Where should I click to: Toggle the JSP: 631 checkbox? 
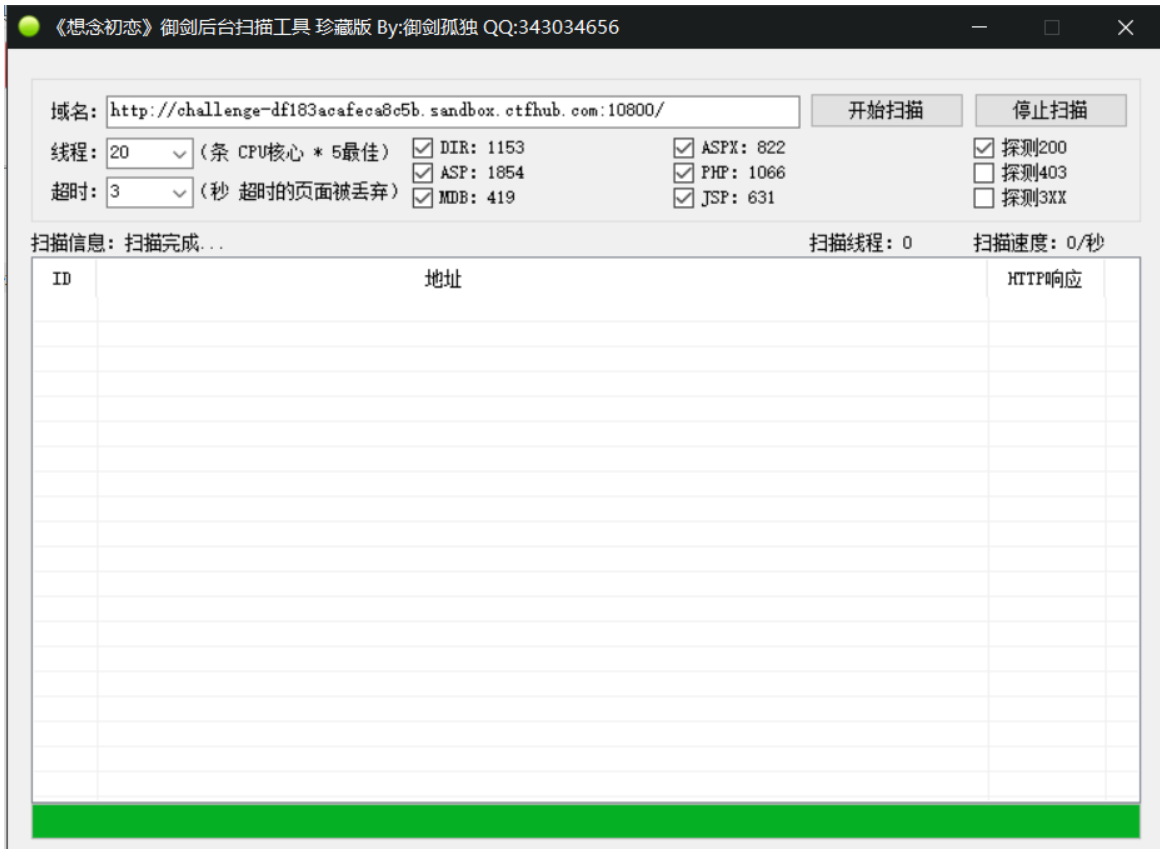684,198
